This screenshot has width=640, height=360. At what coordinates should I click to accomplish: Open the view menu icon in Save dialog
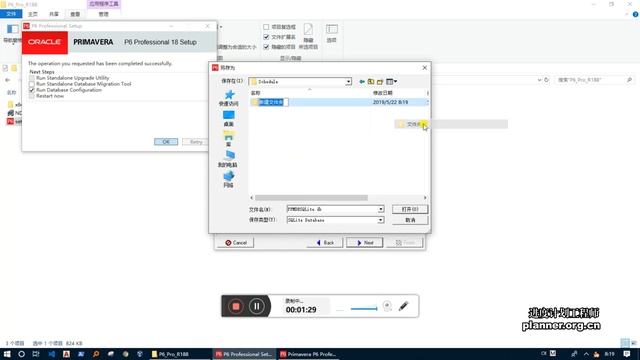pos(391,82)
